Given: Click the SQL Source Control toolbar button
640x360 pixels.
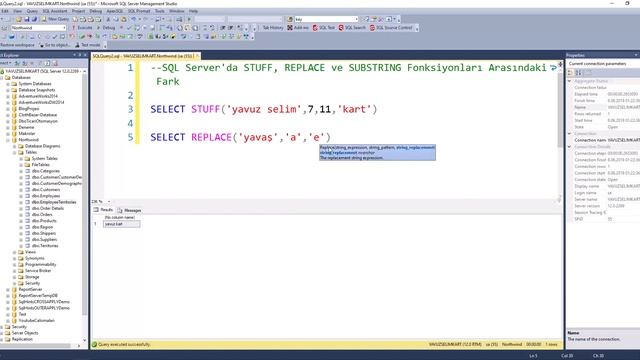Looking at the screenshot, I should 391,28.
